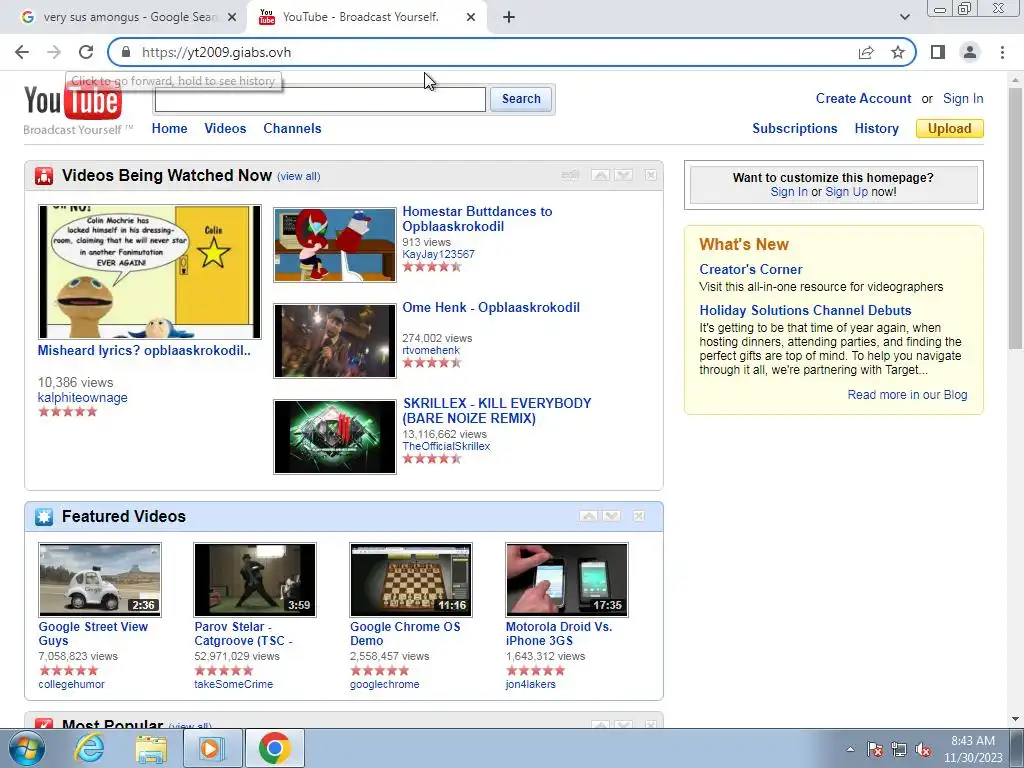The height and width of the screenshot is (768, 1024).
Task: Click the Featured Videos star icon
Action: (44, 517)
